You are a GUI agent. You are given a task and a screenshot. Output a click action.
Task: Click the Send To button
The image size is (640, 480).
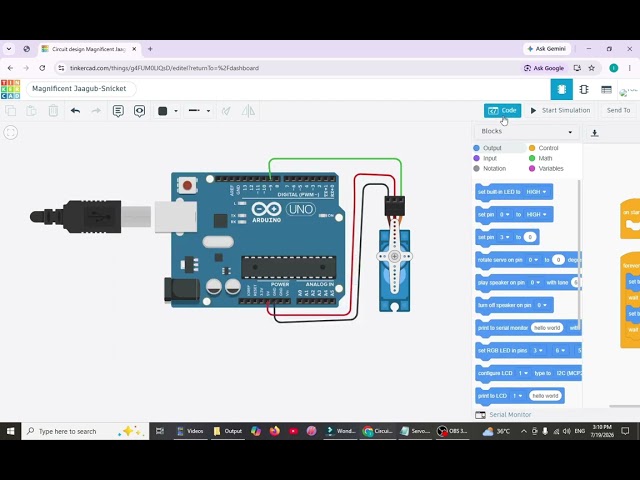618,110
